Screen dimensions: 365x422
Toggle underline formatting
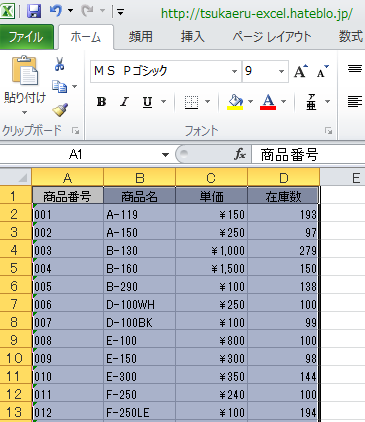[147, 102]
